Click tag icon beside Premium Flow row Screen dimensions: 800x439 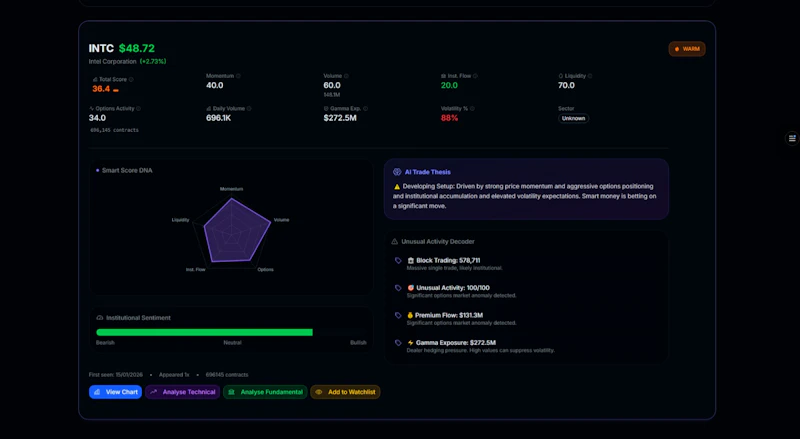point(398,315)
